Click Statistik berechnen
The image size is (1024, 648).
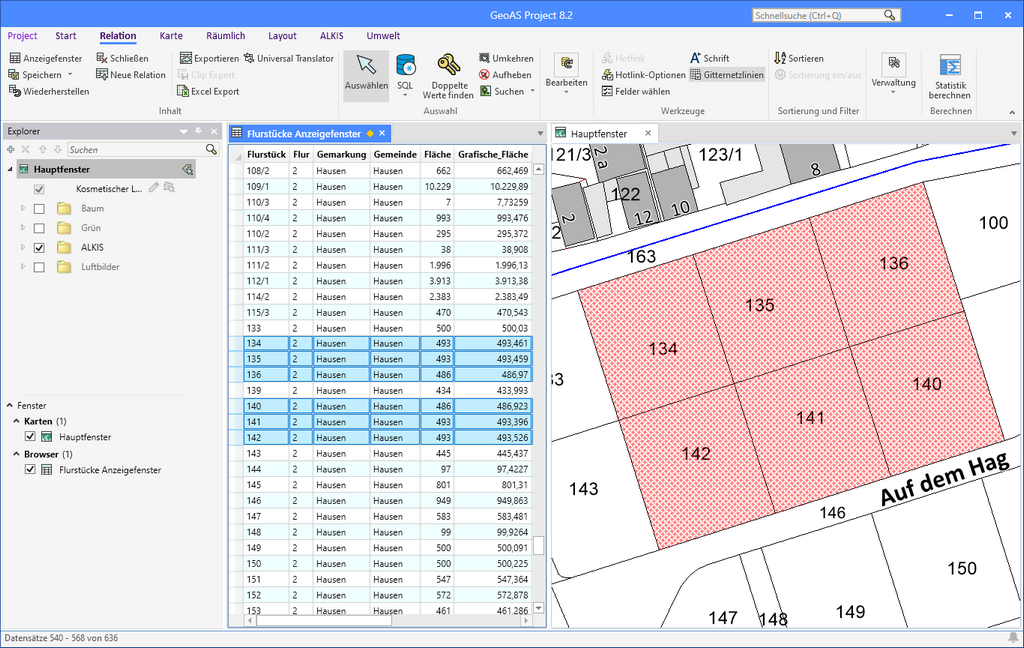tap(950, 76)
